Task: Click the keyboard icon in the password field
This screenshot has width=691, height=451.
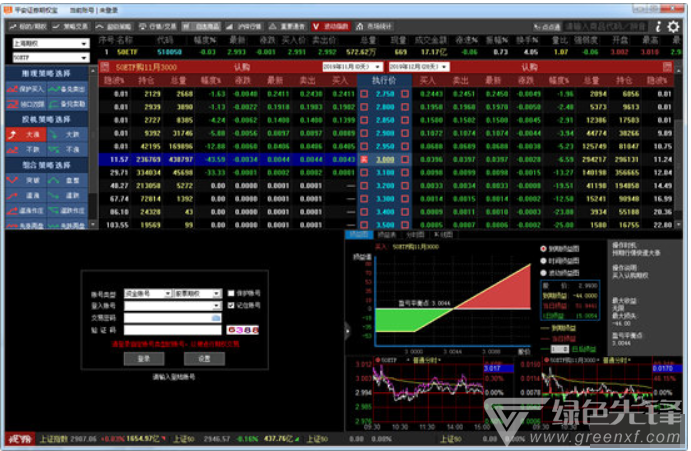Action: tap(216, 318)
